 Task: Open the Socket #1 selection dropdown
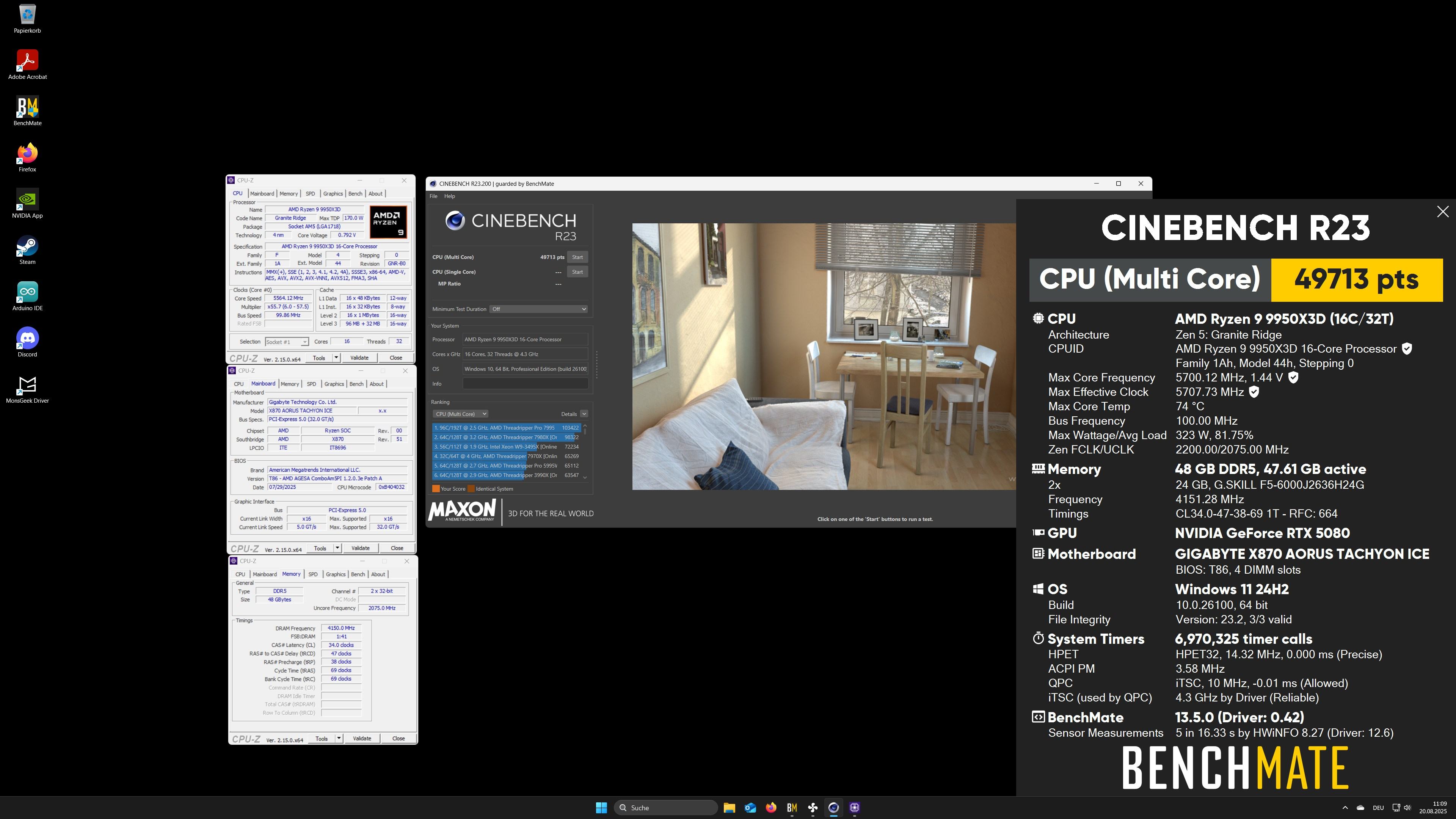tap(287, 342)
